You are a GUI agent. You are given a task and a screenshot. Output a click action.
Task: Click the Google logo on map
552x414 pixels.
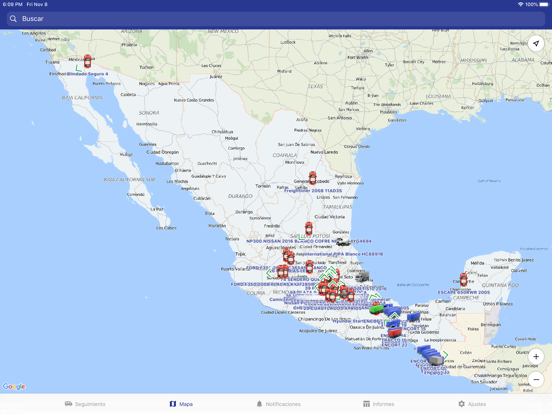point(14,387)
